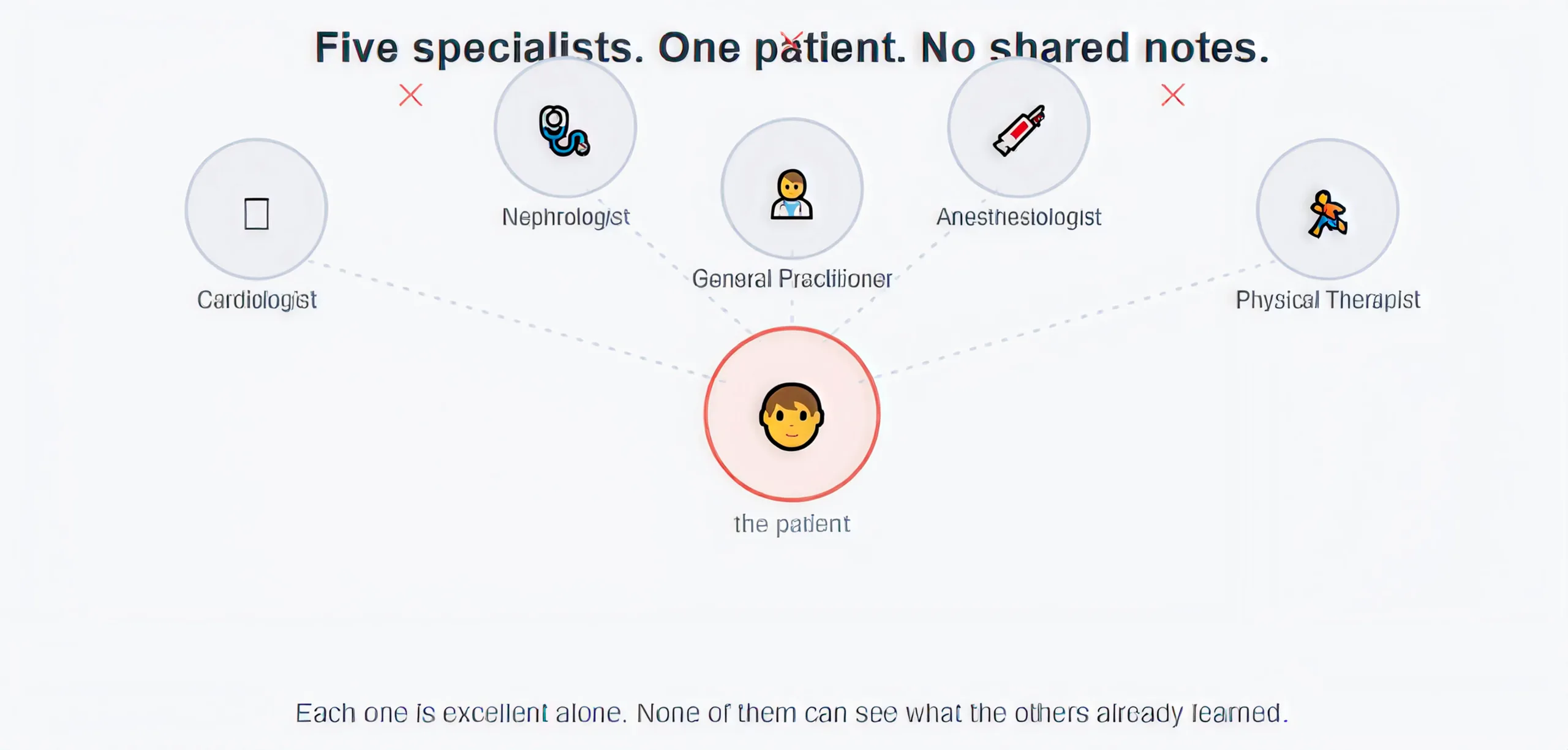Click the Anesthesiologist label text
This screenshot has width=1568, height=750.
pyautogui.click(x=1019, y=217)
